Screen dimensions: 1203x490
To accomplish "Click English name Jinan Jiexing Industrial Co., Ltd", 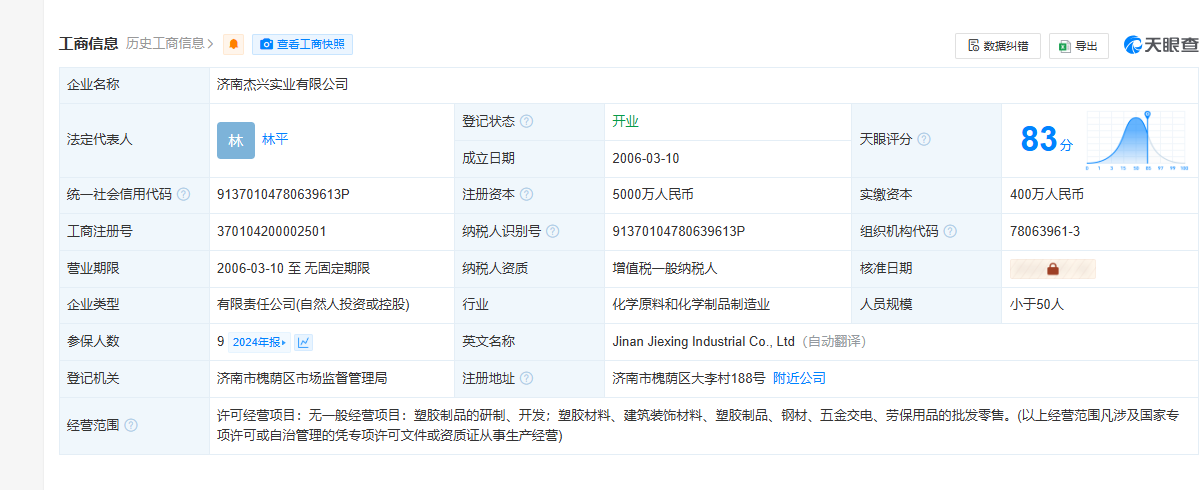I will coord(703,341).
